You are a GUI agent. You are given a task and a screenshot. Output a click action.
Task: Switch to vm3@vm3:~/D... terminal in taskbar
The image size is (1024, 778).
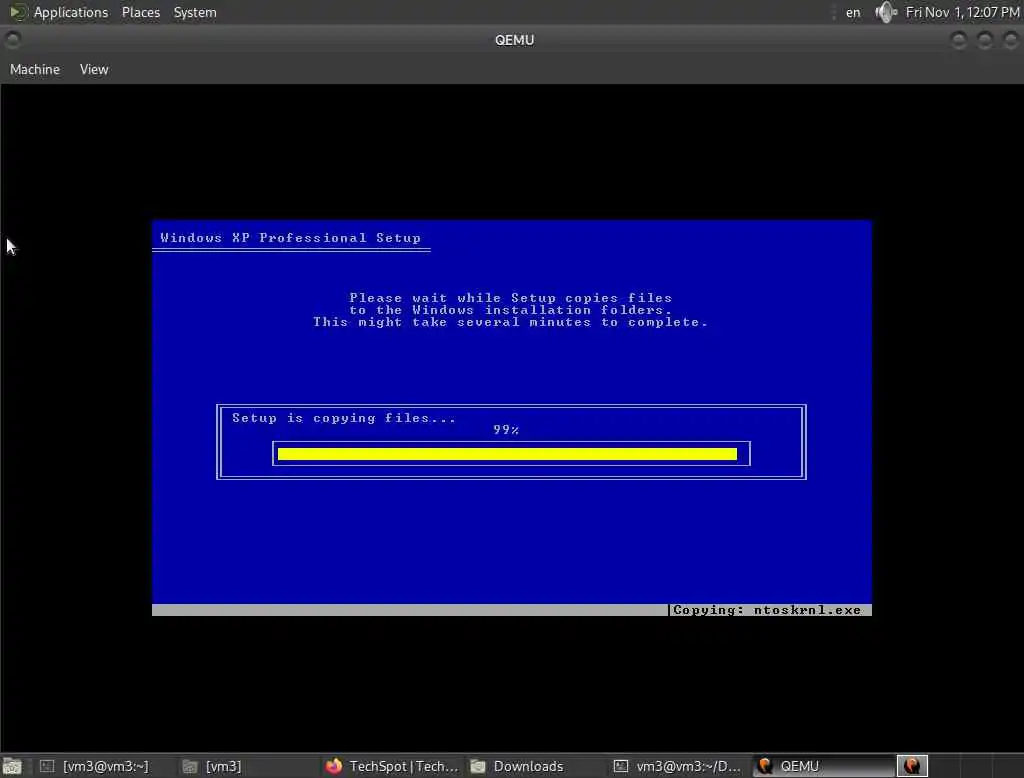click(680, 766)
